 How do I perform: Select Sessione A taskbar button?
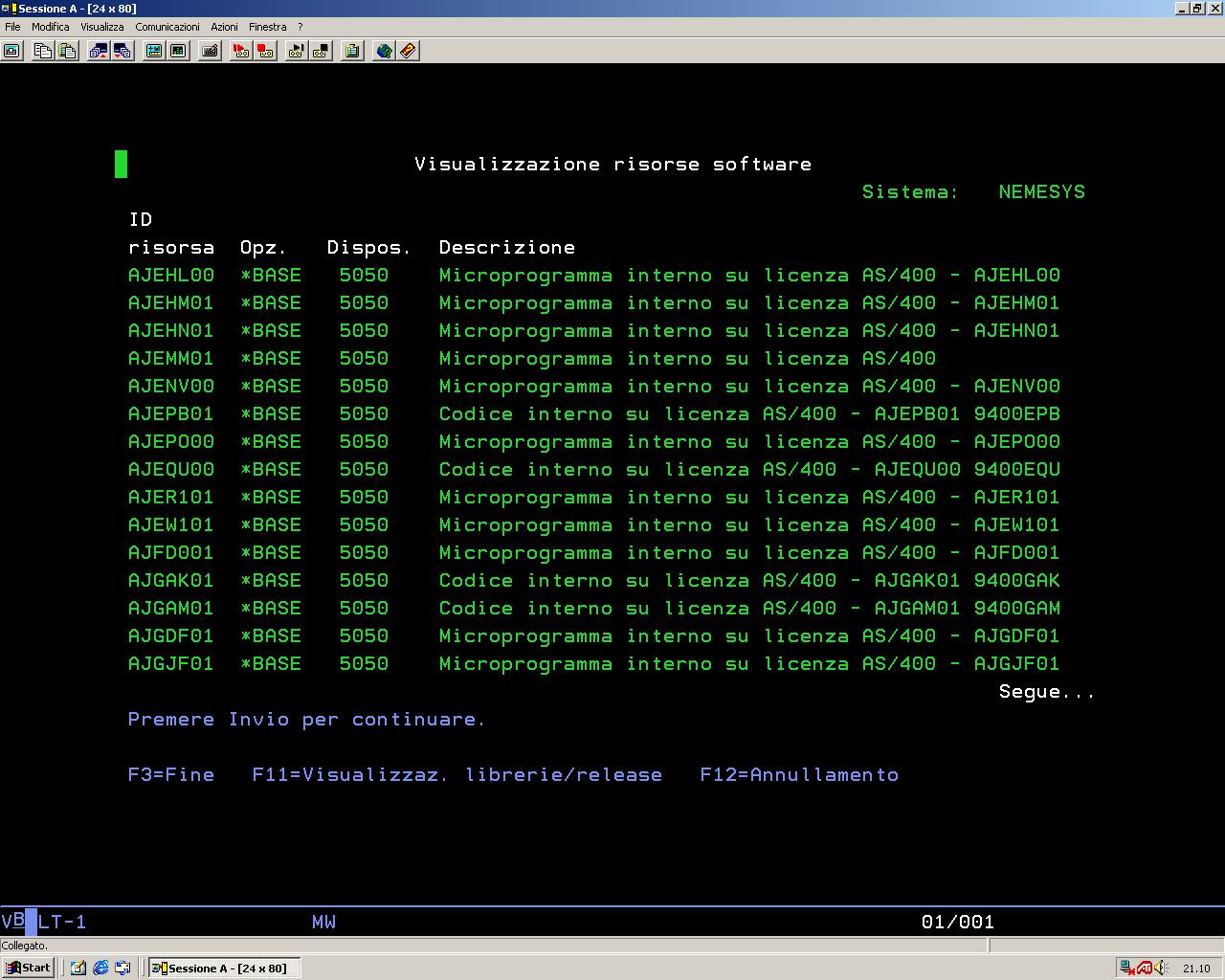[x=224, y=968]
